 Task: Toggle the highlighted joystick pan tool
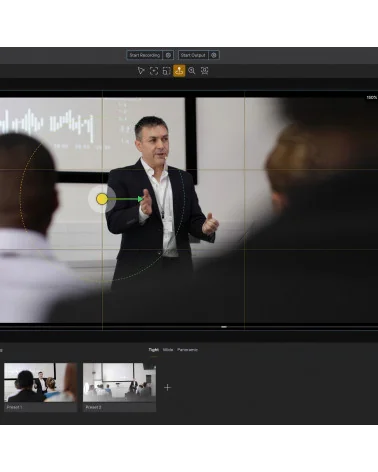click(179, 71)
